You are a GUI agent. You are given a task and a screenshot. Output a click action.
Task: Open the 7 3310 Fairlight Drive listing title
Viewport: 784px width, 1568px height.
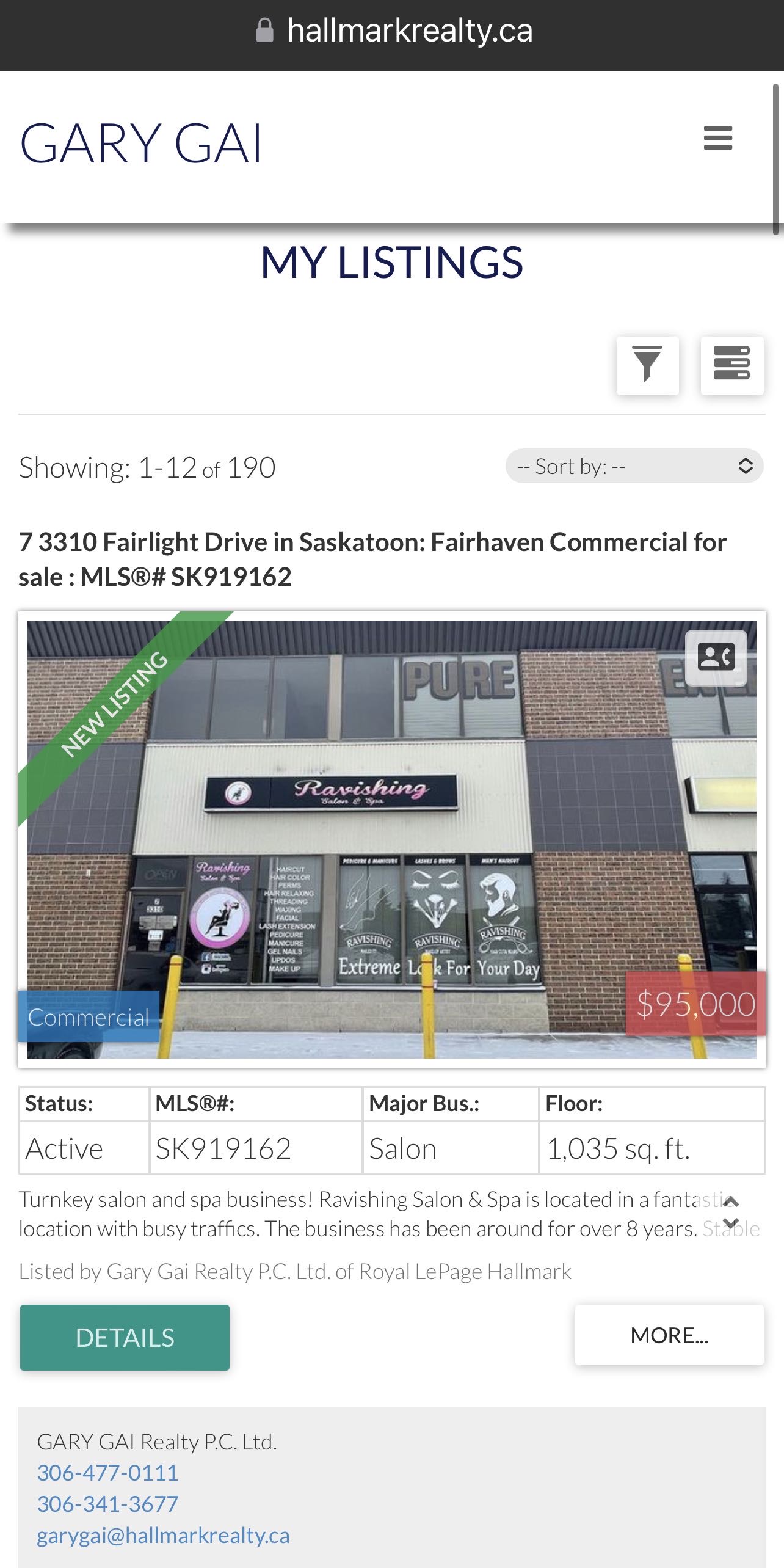372,559
